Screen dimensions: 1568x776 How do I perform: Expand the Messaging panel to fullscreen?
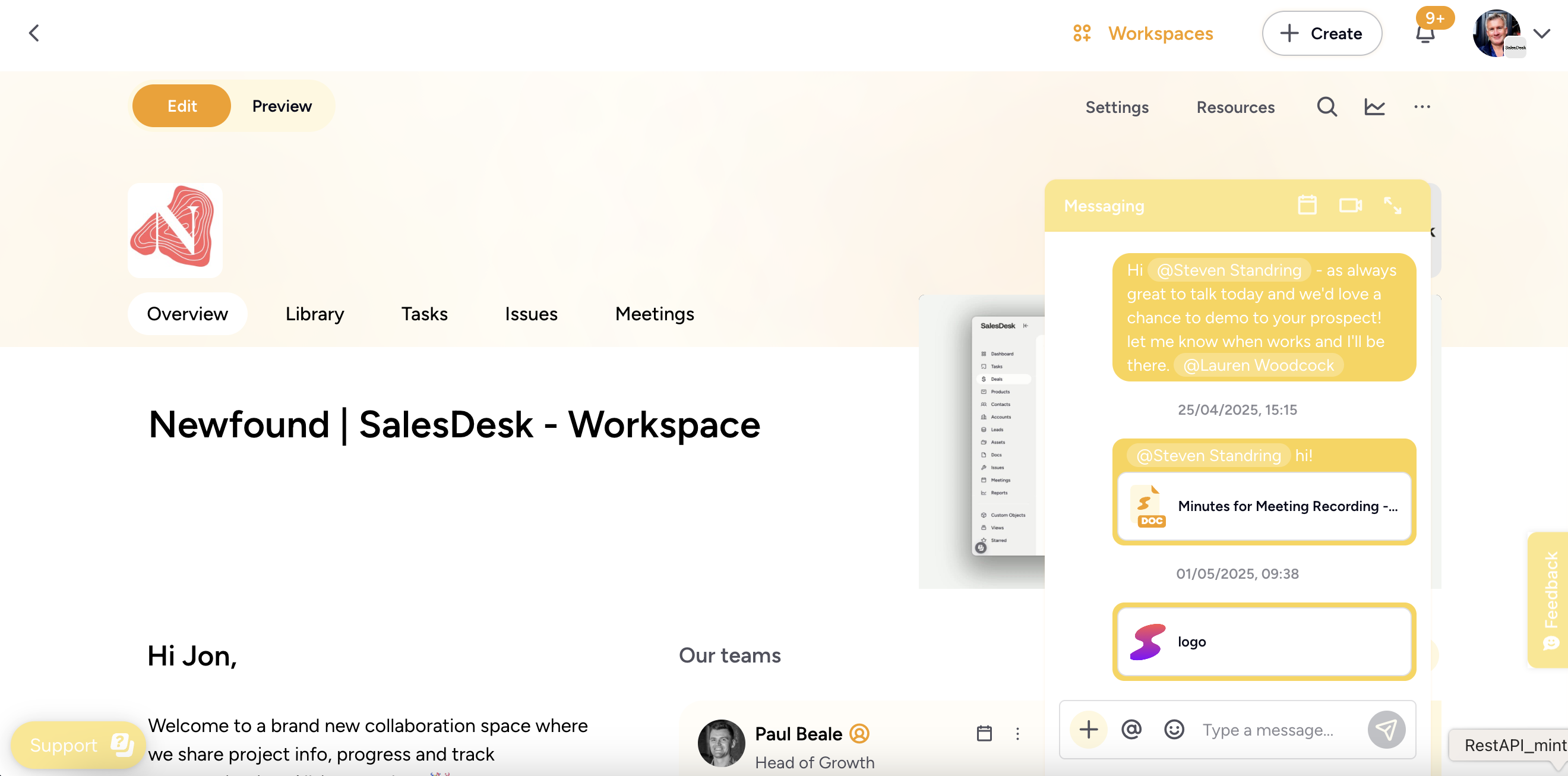click(x=1392, y=205)
